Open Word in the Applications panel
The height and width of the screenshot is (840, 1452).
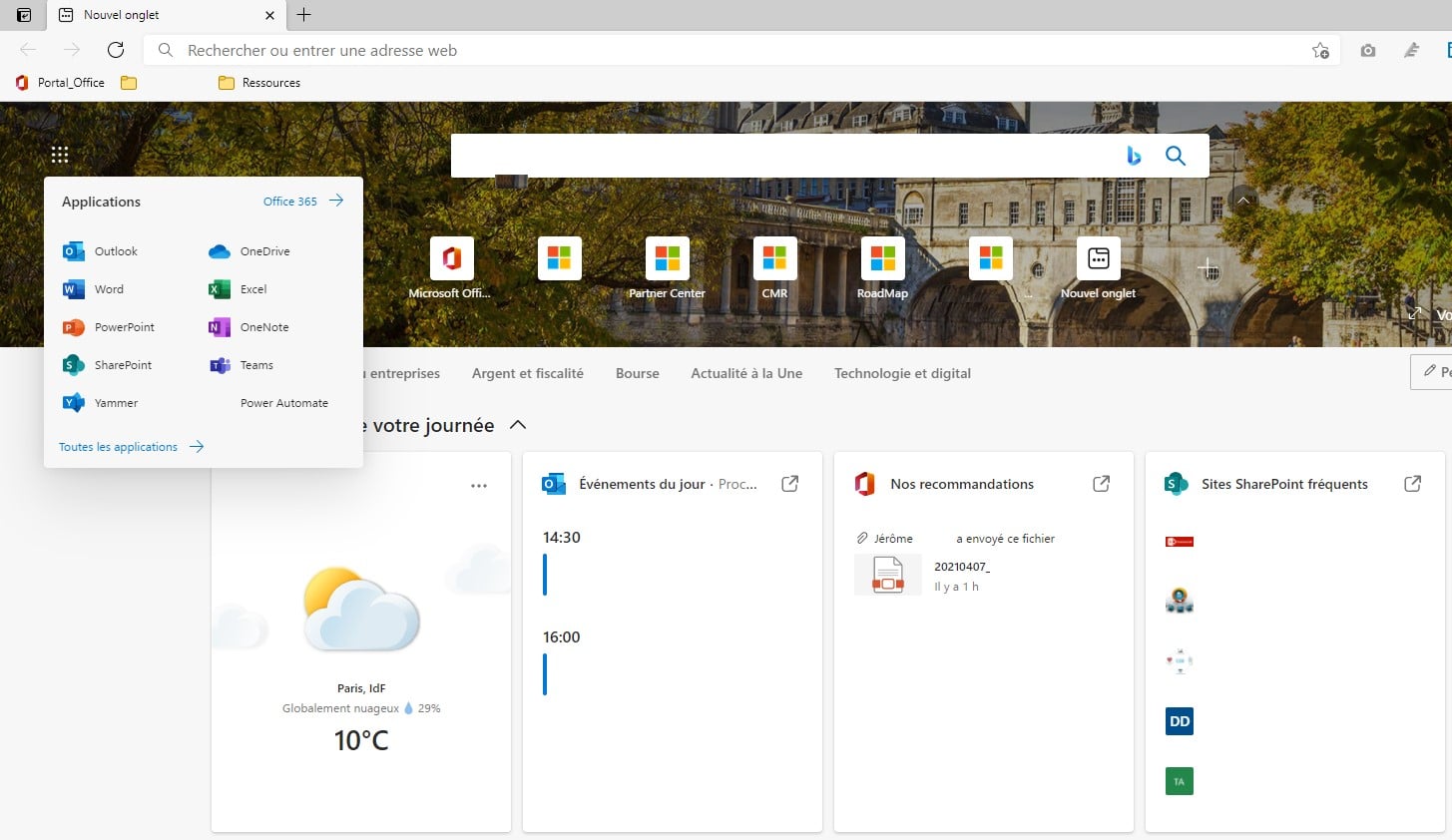(94, 289)
